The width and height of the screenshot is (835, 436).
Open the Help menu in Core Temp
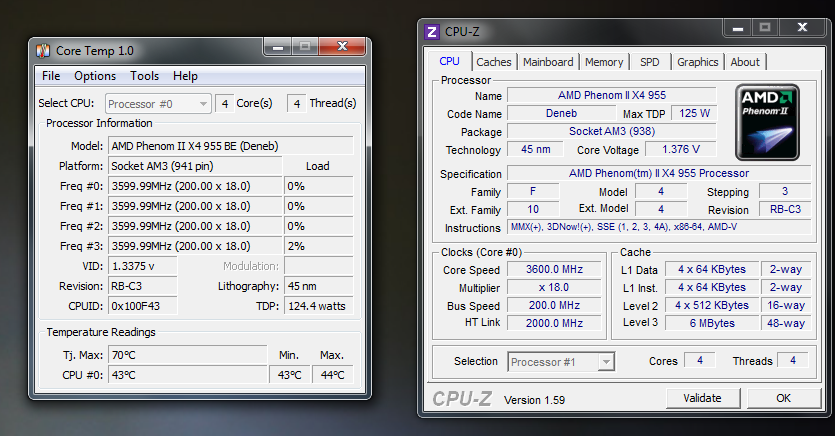pyautogui.click(x=185, y=76)
